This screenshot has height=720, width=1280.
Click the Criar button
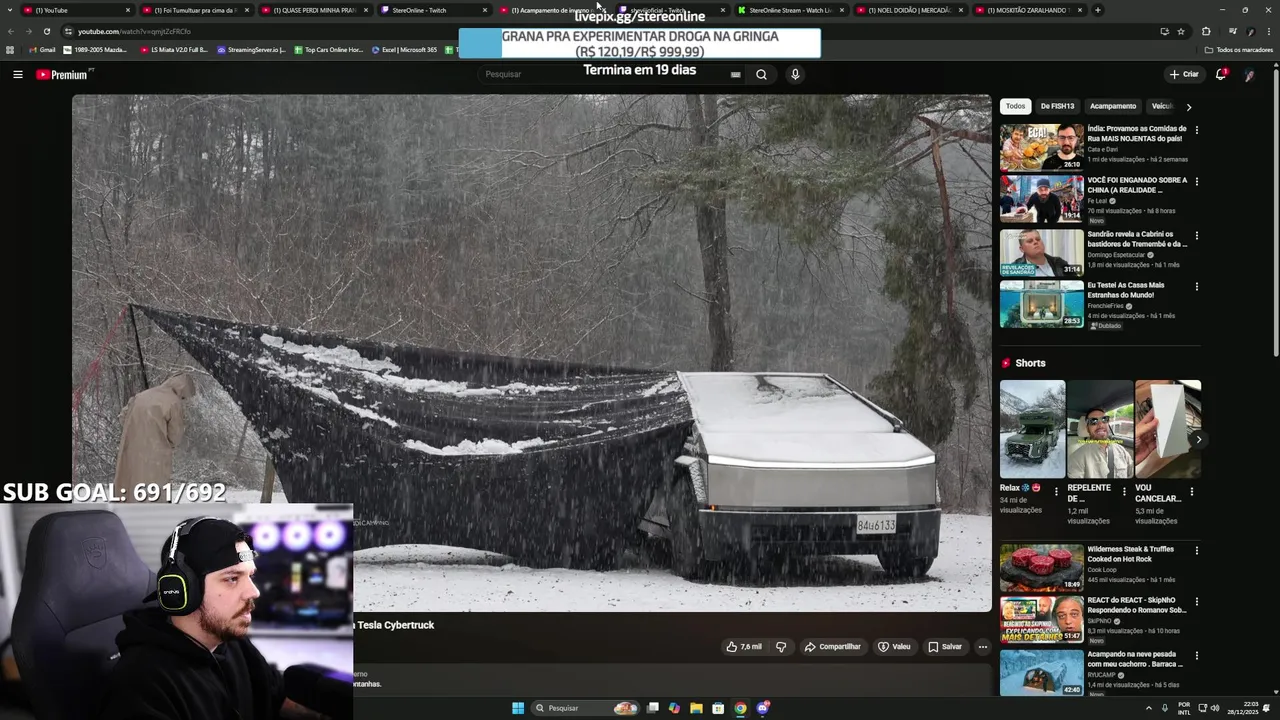(1184, 74)
